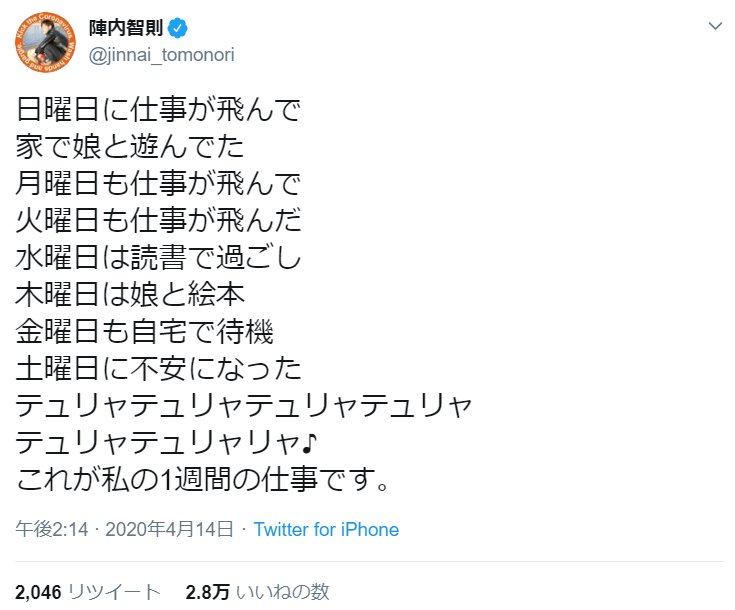Open the 陣内智則 display name link
This screenshot has width=735, height=610.
[x=125, y=23]
